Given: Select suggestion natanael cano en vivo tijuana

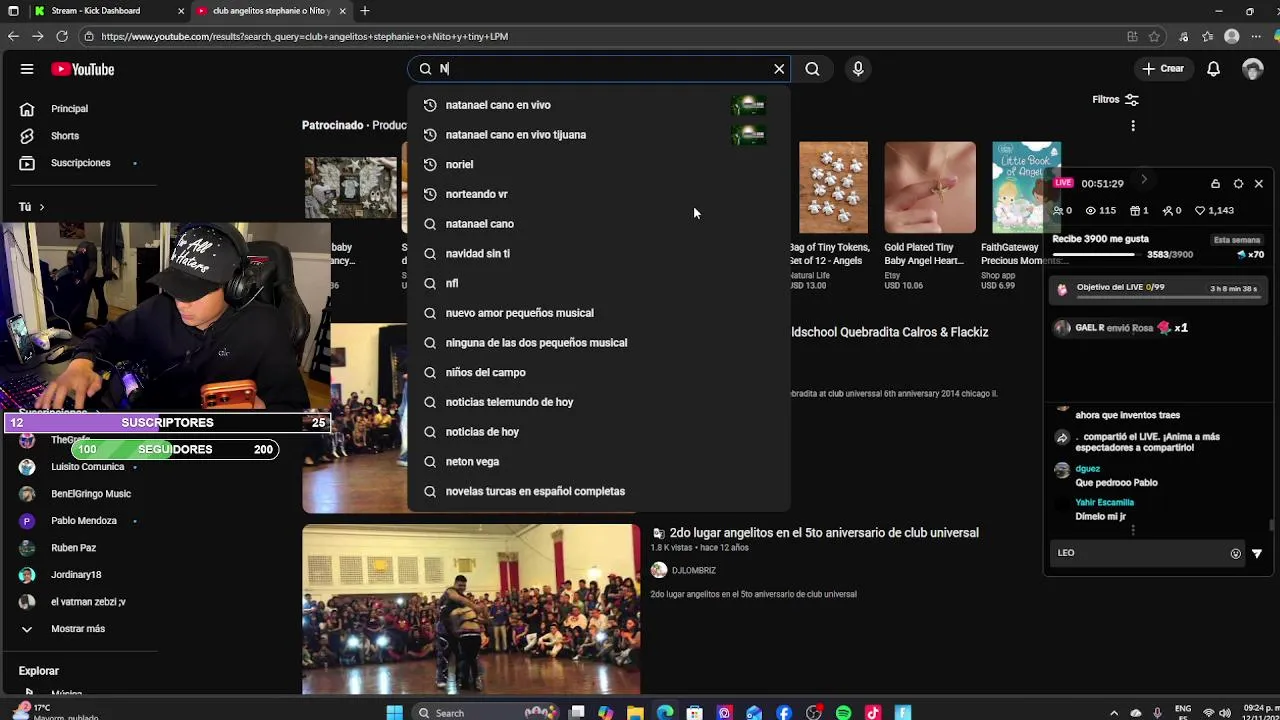Looking at the screenshot, I should tap(598, 134).
